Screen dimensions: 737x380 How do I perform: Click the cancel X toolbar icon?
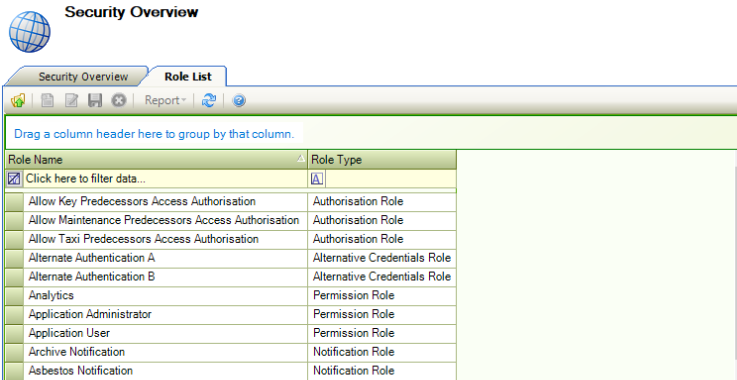pyautogui.click(x=118, y=100)
